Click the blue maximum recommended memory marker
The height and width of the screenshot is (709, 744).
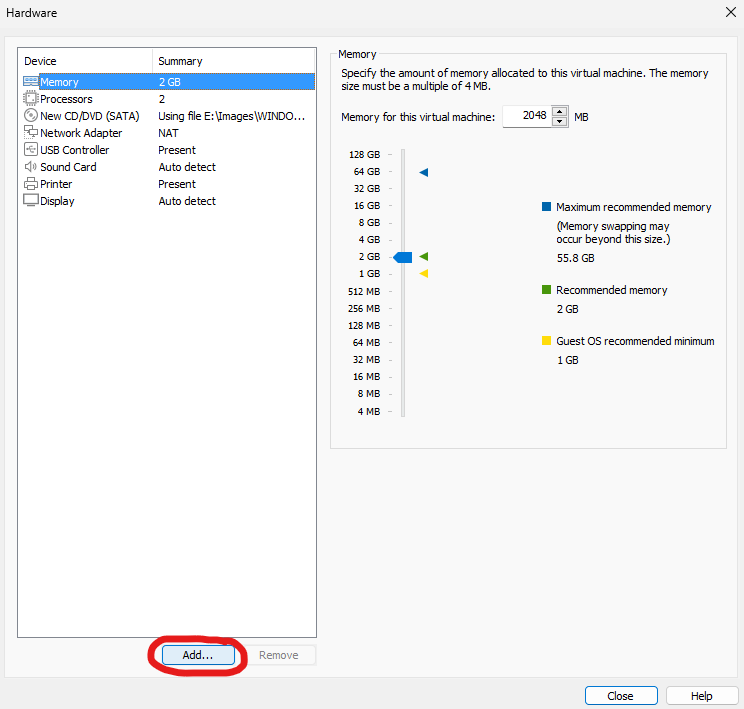[x=424, y=173]
